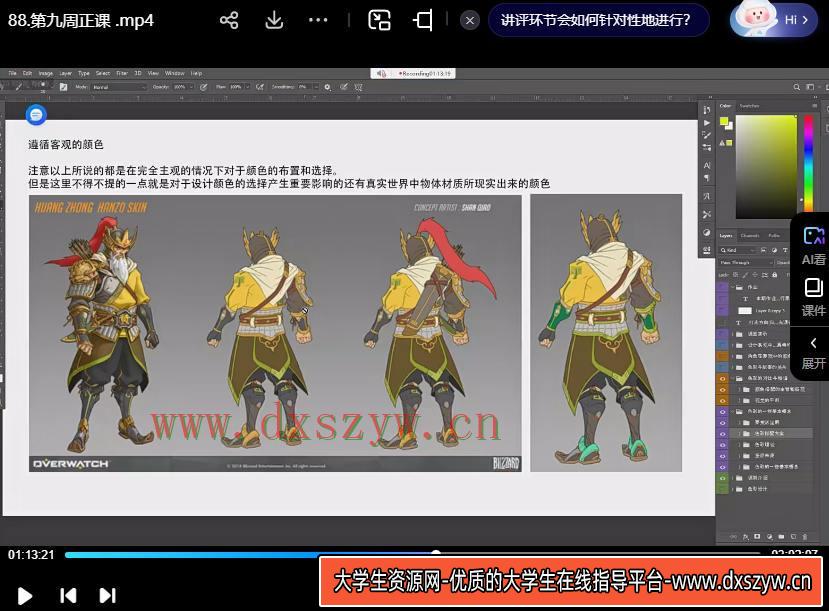The height and width of the screenshot is (611, 829).
Task: Toggle pressure for opacity icon
Action: point(203,87)
